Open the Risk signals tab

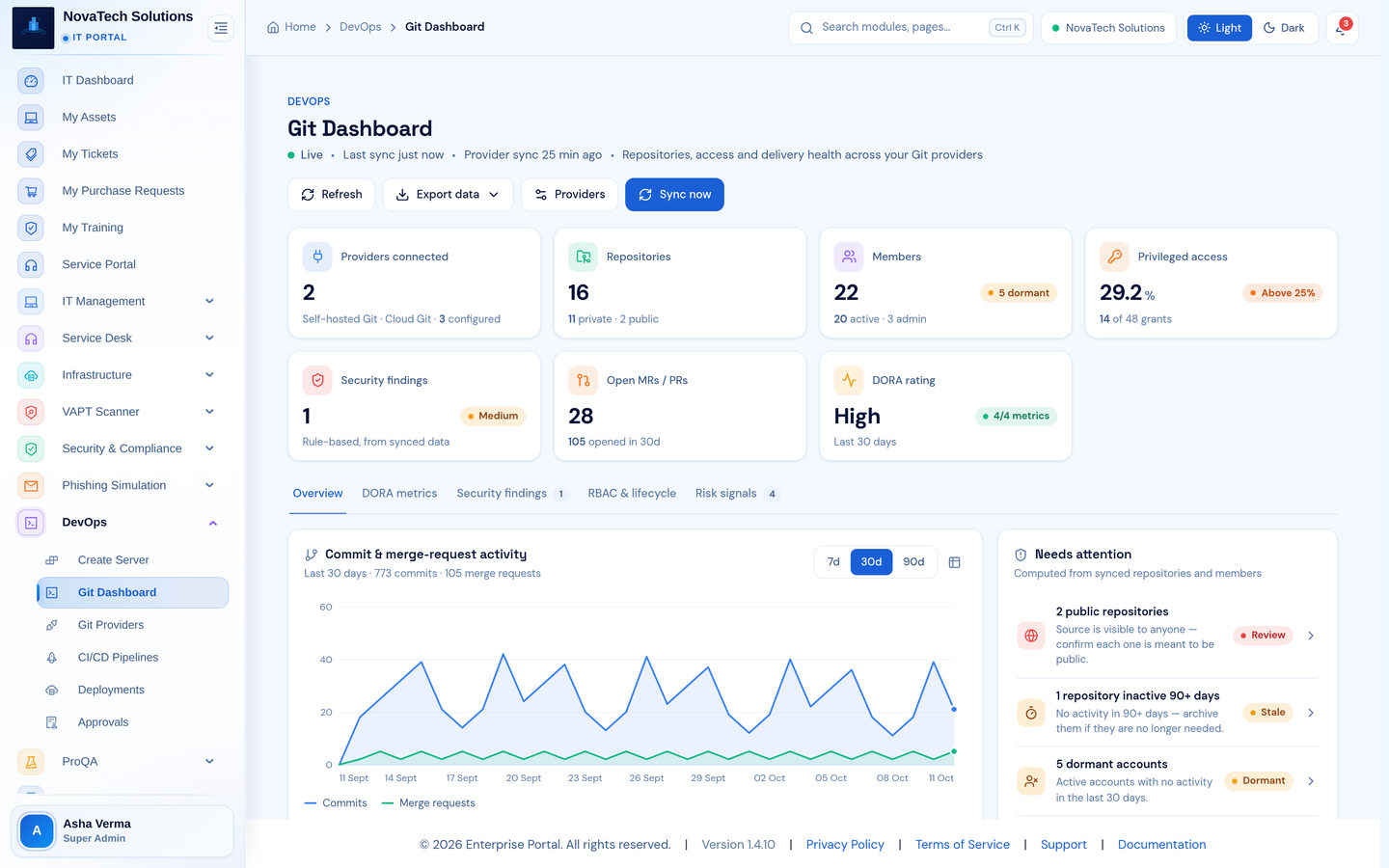(736, 494)
